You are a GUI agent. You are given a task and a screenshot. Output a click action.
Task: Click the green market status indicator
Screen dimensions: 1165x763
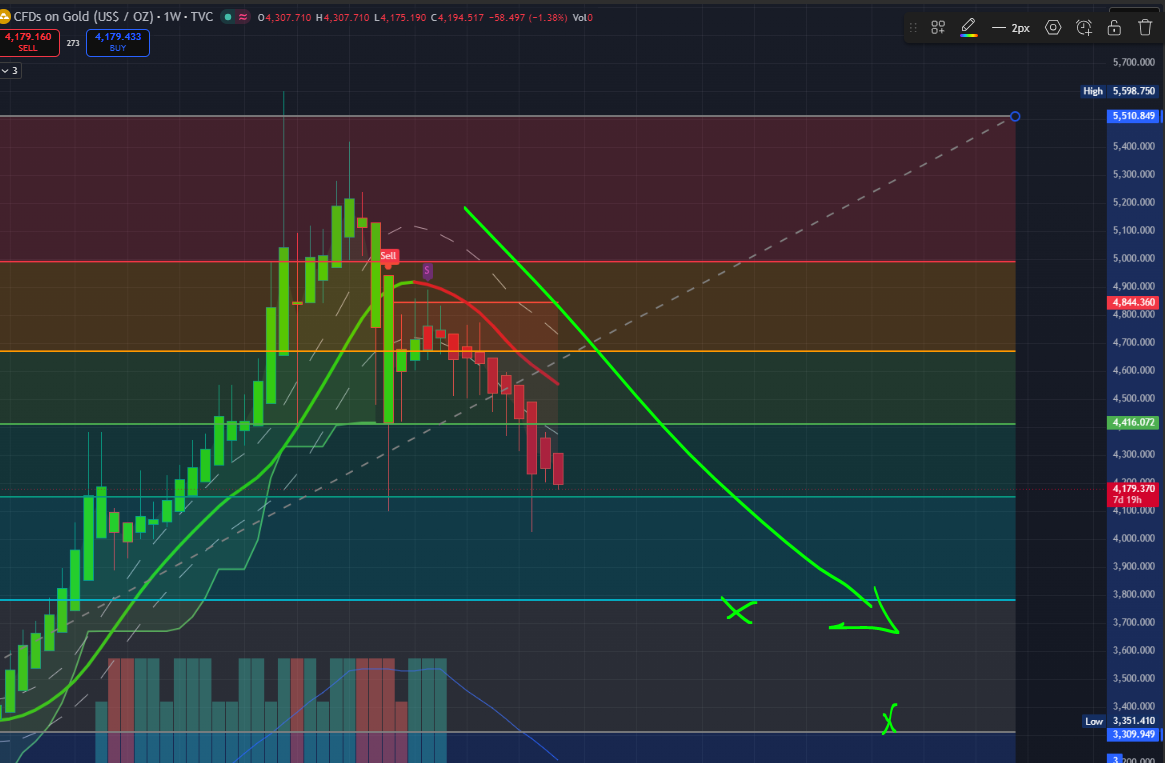click(227, 16)
